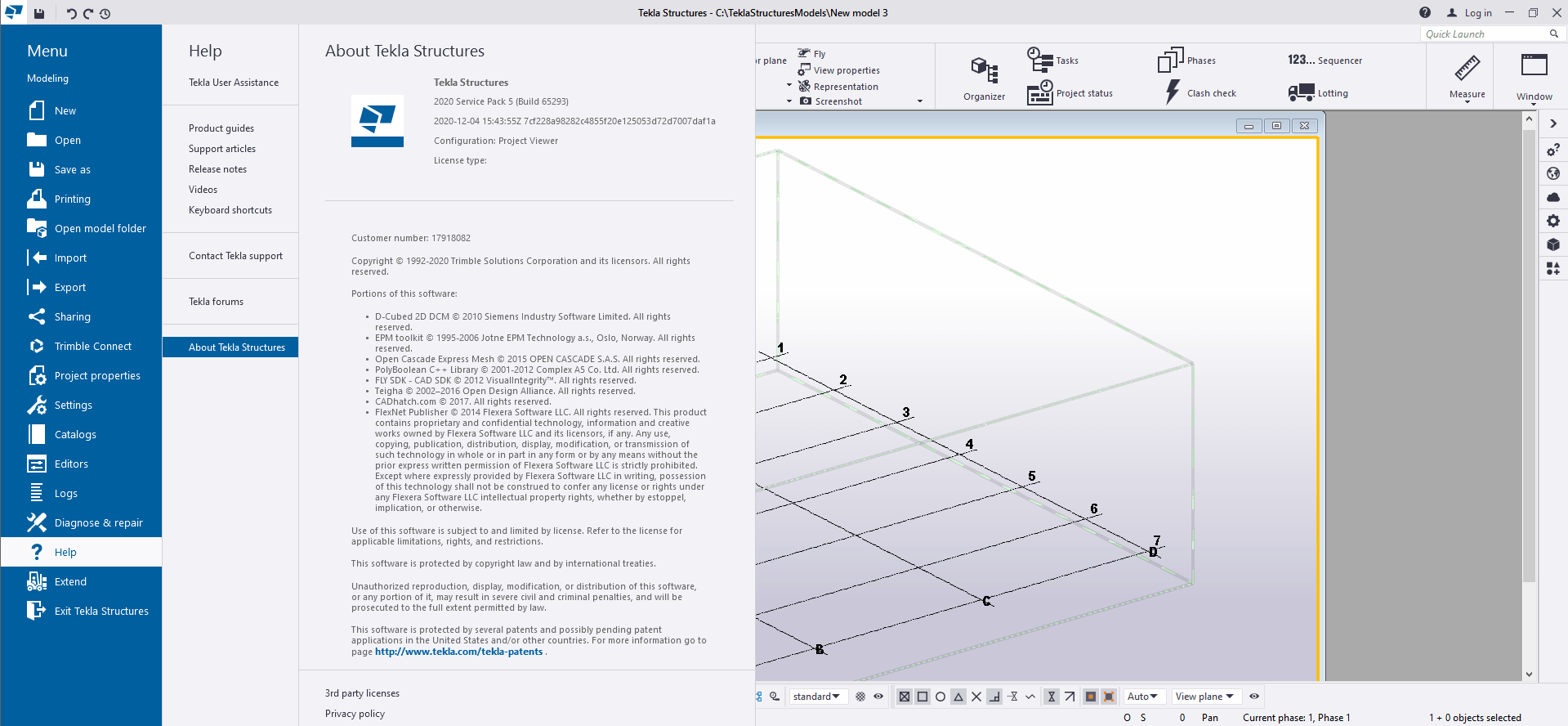
Task: Open Settings in the Menu
Action: coord(81,405)
